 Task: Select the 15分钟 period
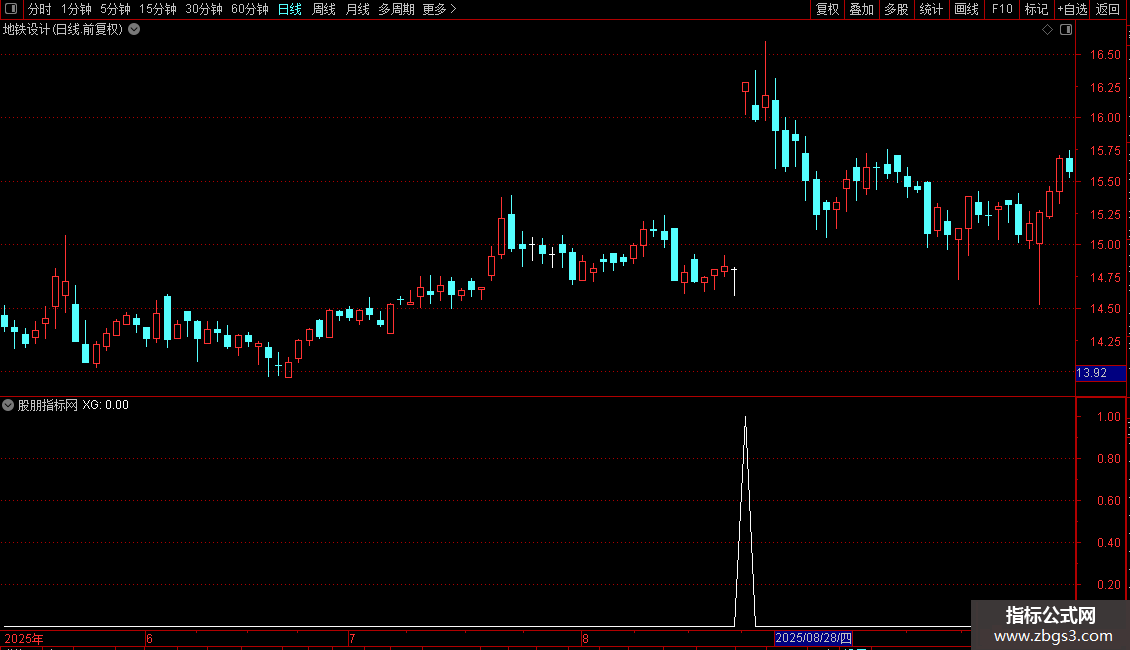coord(158,9)
